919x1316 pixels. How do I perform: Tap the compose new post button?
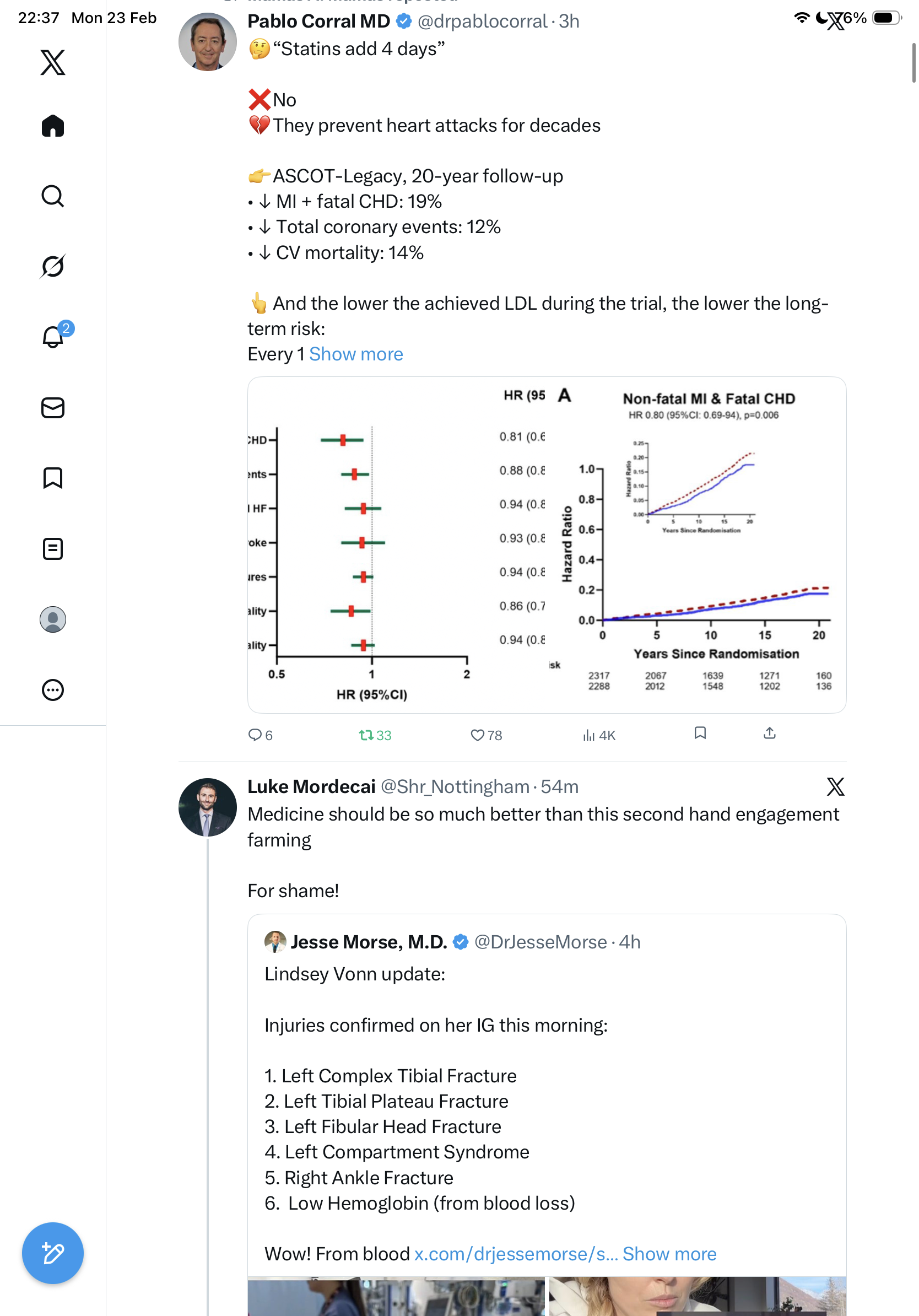(x=53, y=1253)
